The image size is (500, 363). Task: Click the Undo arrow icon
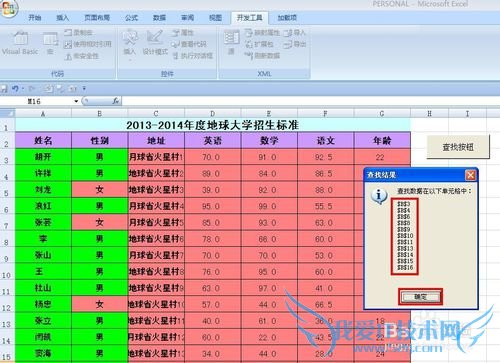click(15, 89)
